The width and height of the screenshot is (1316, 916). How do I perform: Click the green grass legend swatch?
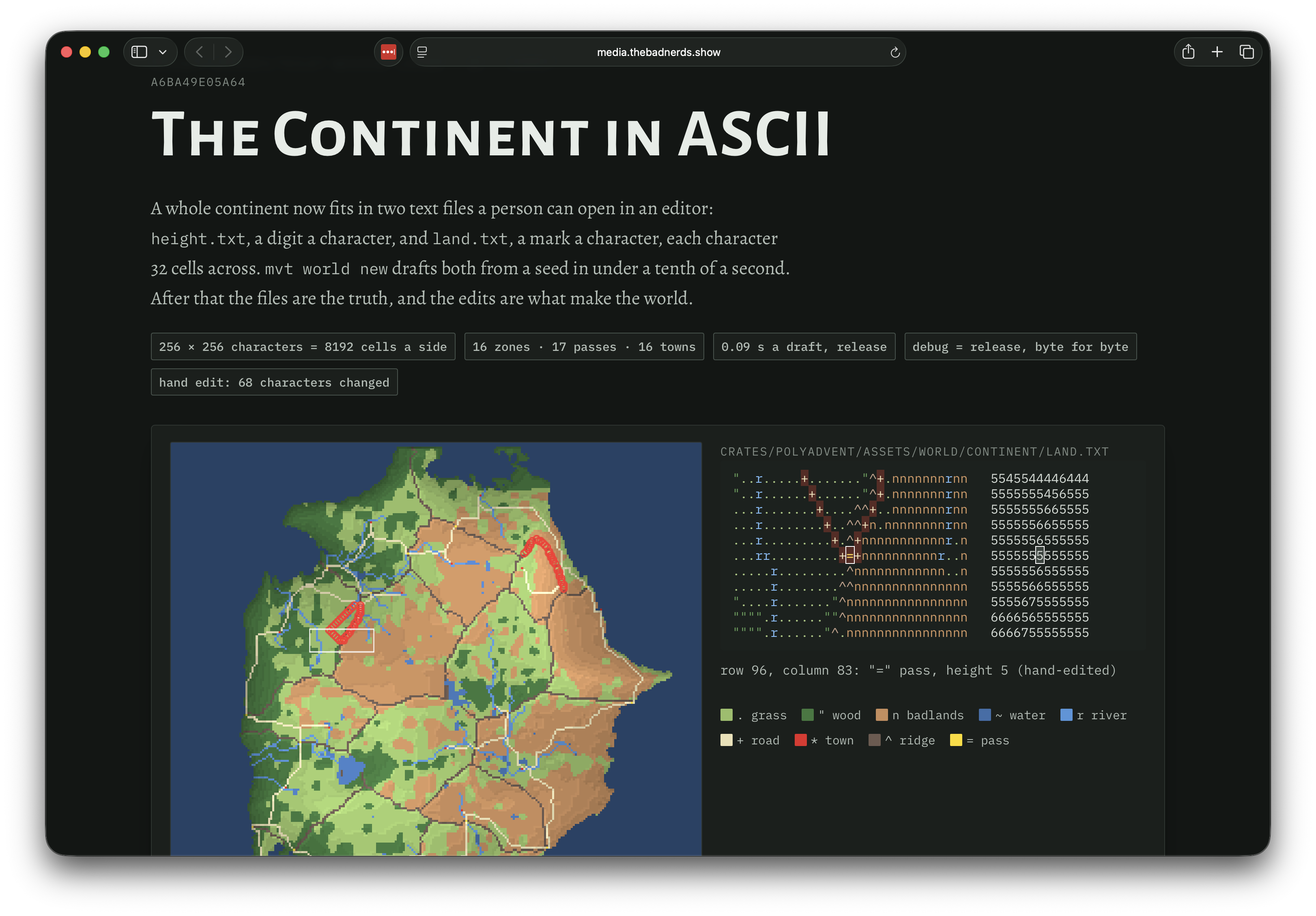pyautogui.click(x=726, y=715)
